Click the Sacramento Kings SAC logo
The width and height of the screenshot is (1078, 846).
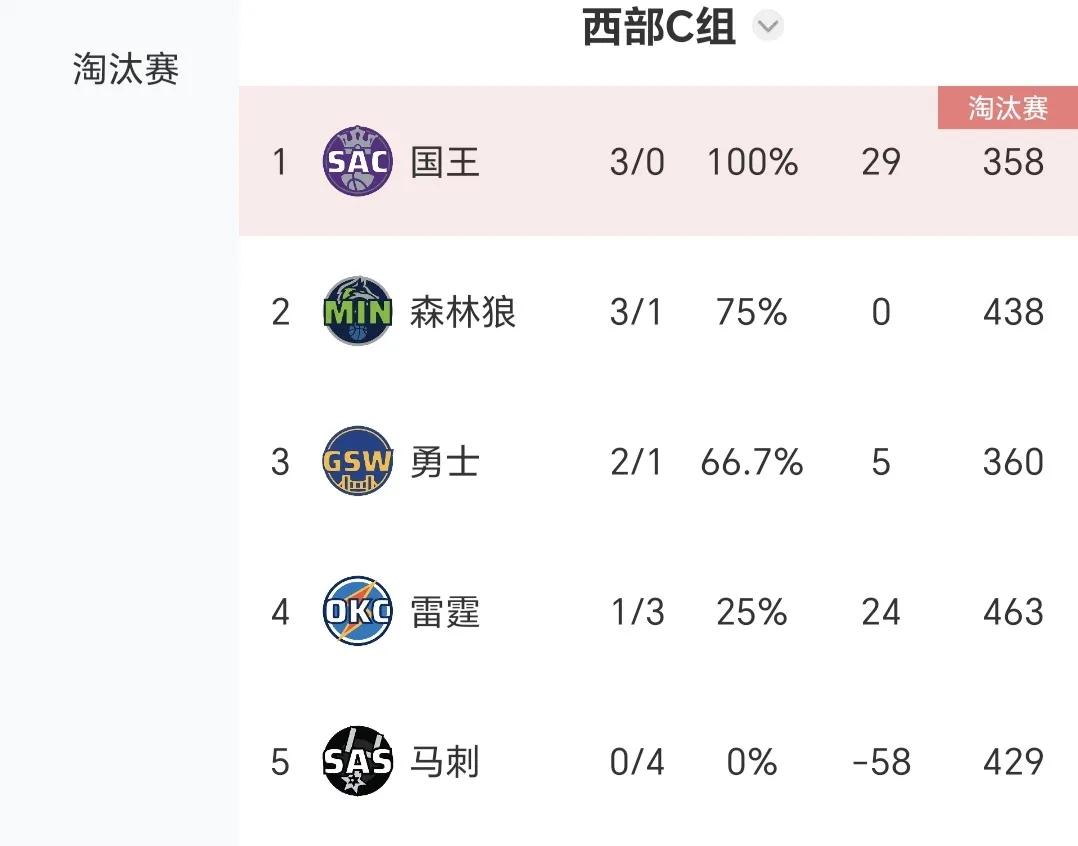(358, 162)
